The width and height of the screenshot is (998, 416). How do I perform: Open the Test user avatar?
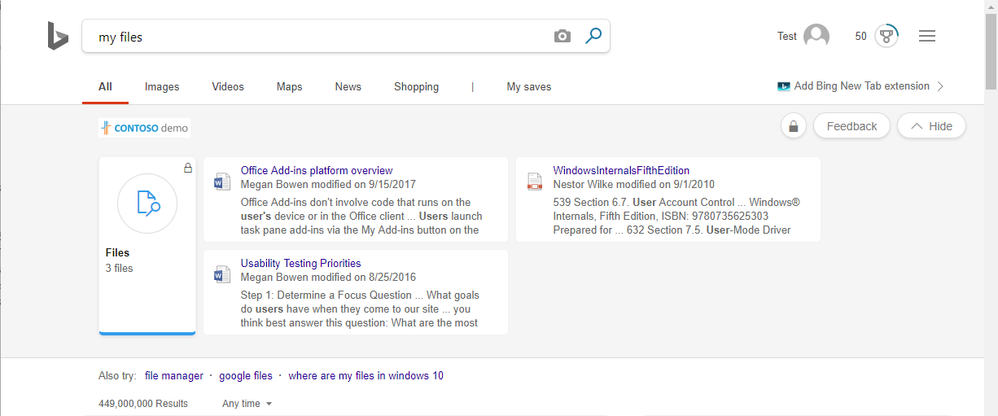coord(816,36)
